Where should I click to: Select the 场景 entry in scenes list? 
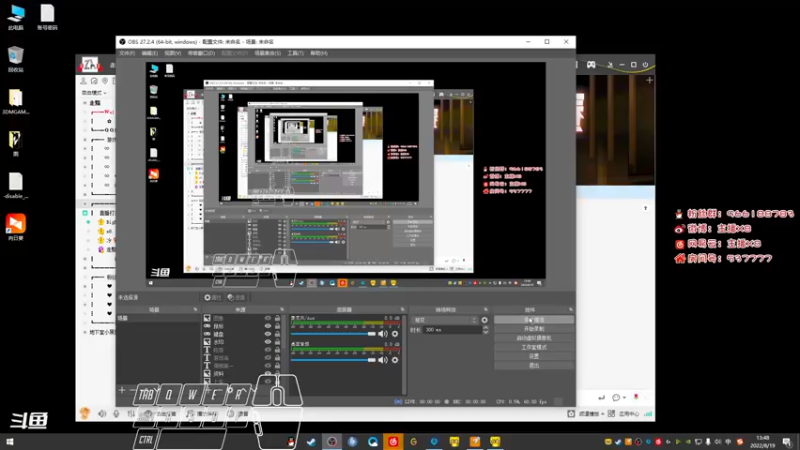click(159, 318)
